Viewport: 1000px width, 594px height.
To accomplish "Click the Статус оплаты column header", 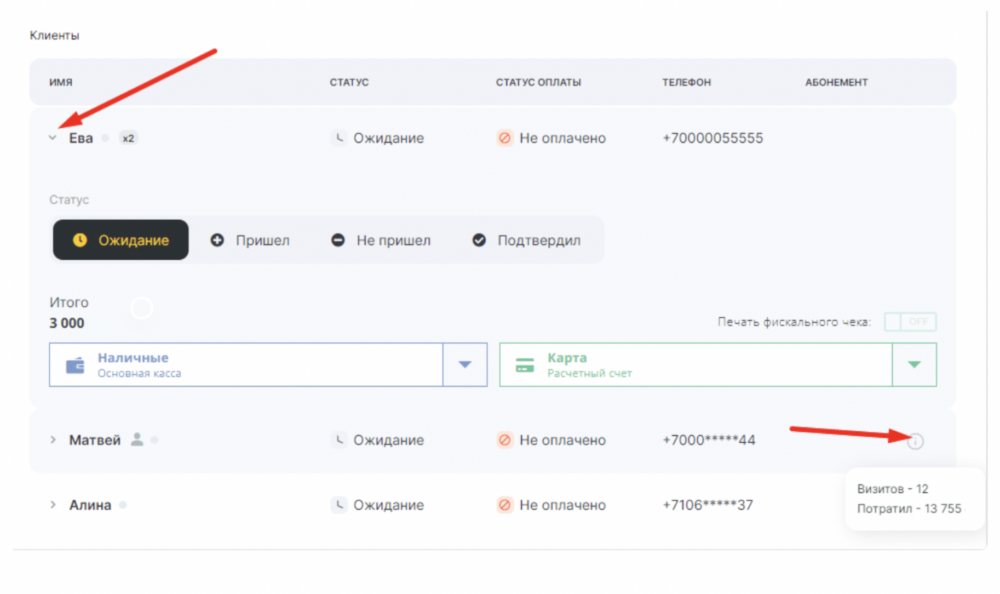I will (538, 82).
